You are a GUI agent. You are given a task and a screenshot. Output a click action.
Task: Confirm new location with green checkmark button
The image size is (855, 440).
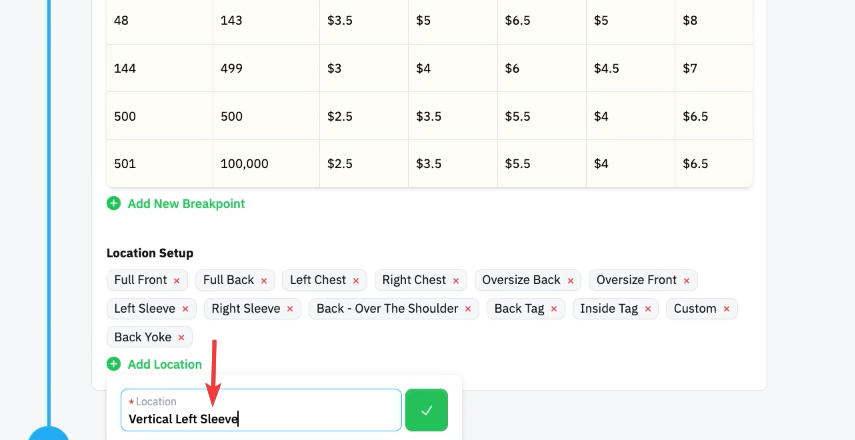coord(426,410)
